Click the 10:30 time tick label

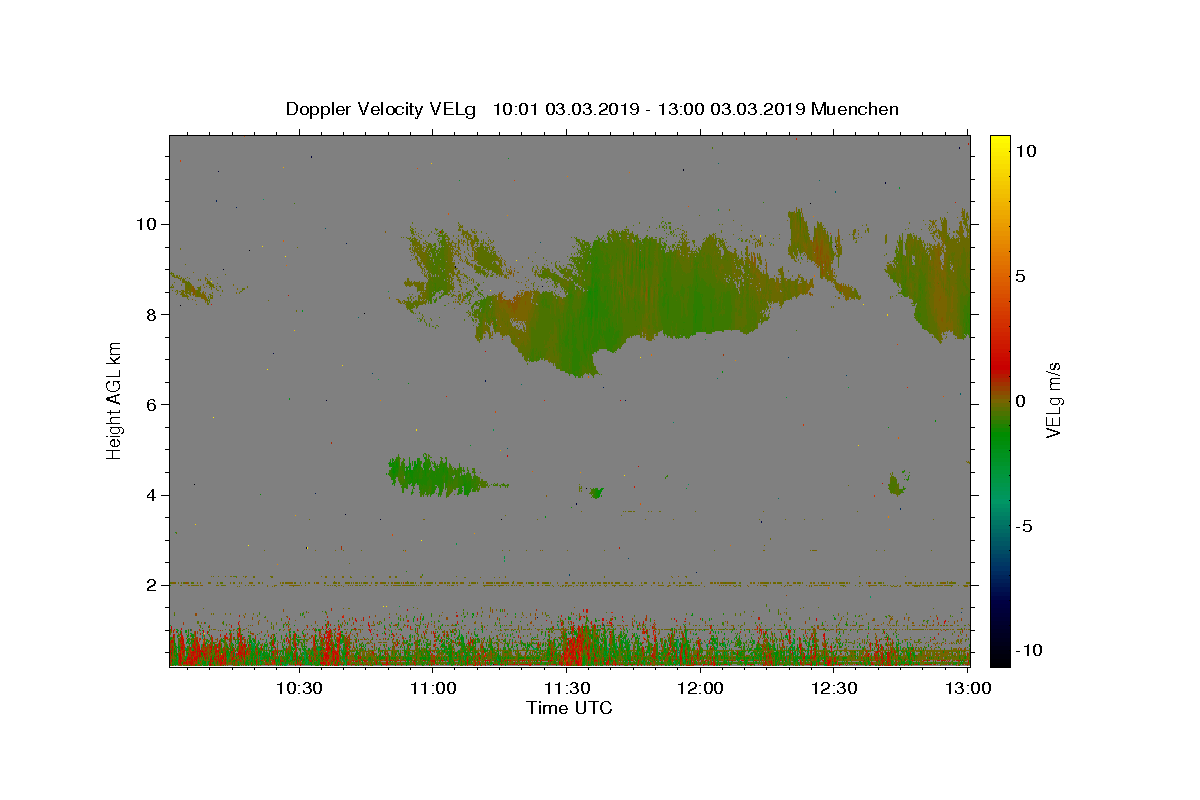298,688
